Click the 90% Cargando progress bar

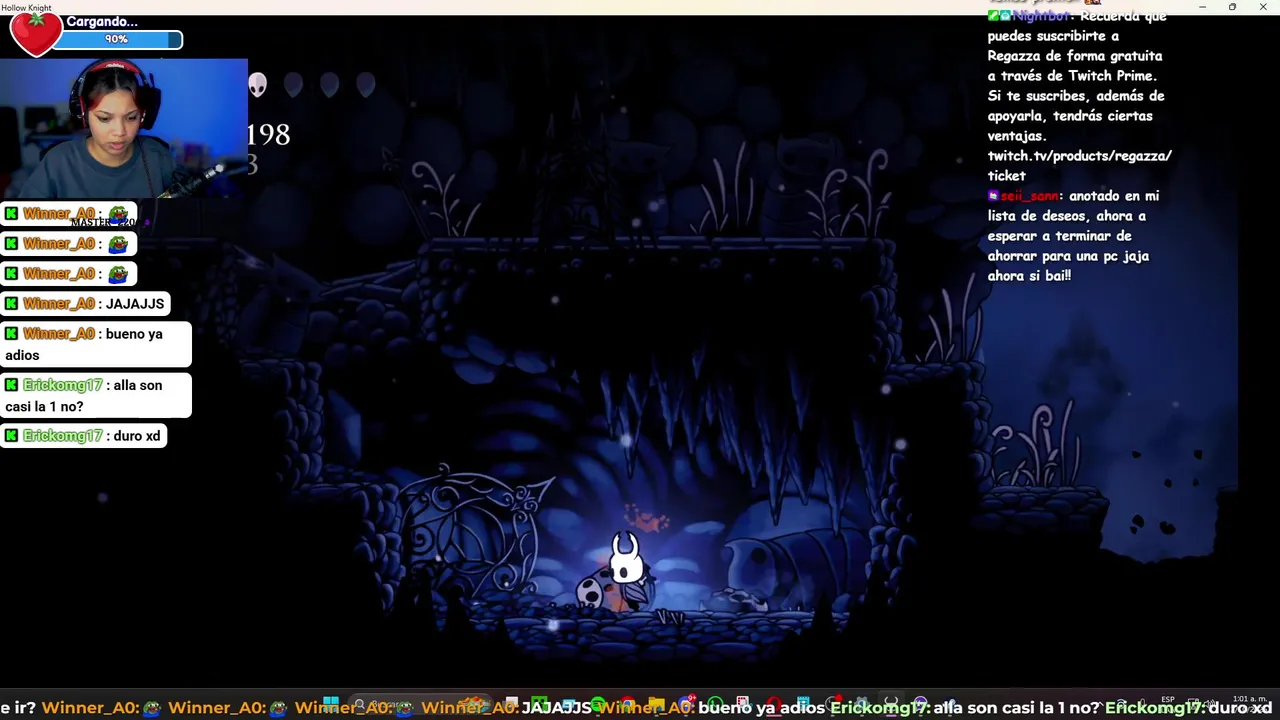click(x=118, y=39)
